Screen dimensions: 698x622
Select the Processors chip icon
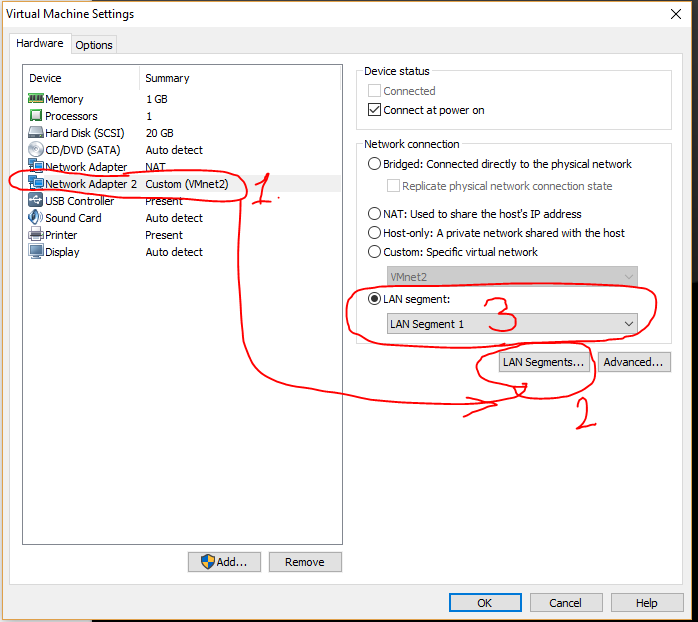click(35, 116)
